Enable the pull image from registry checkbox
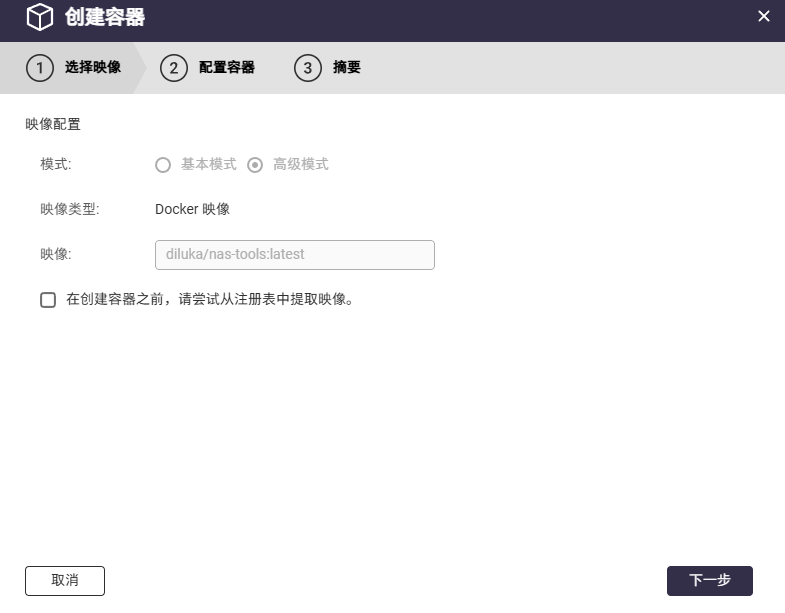Screen dimensions: 785x613 click(x=48, y=300)
